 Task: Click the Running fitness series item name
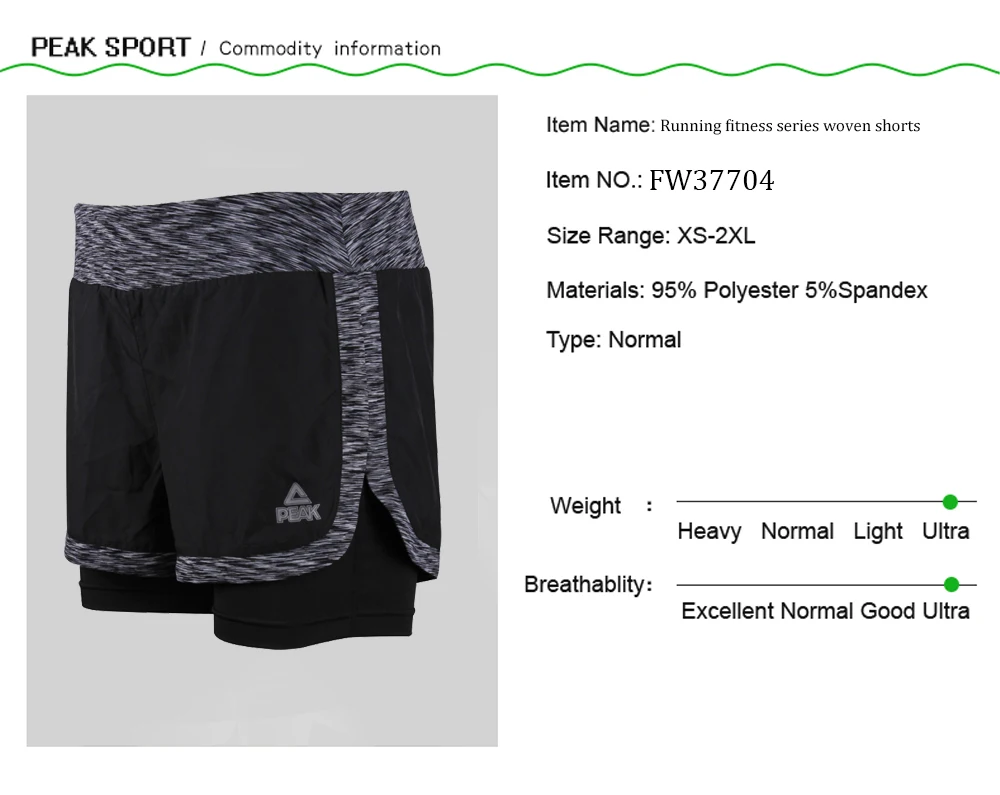pos(790,126)
